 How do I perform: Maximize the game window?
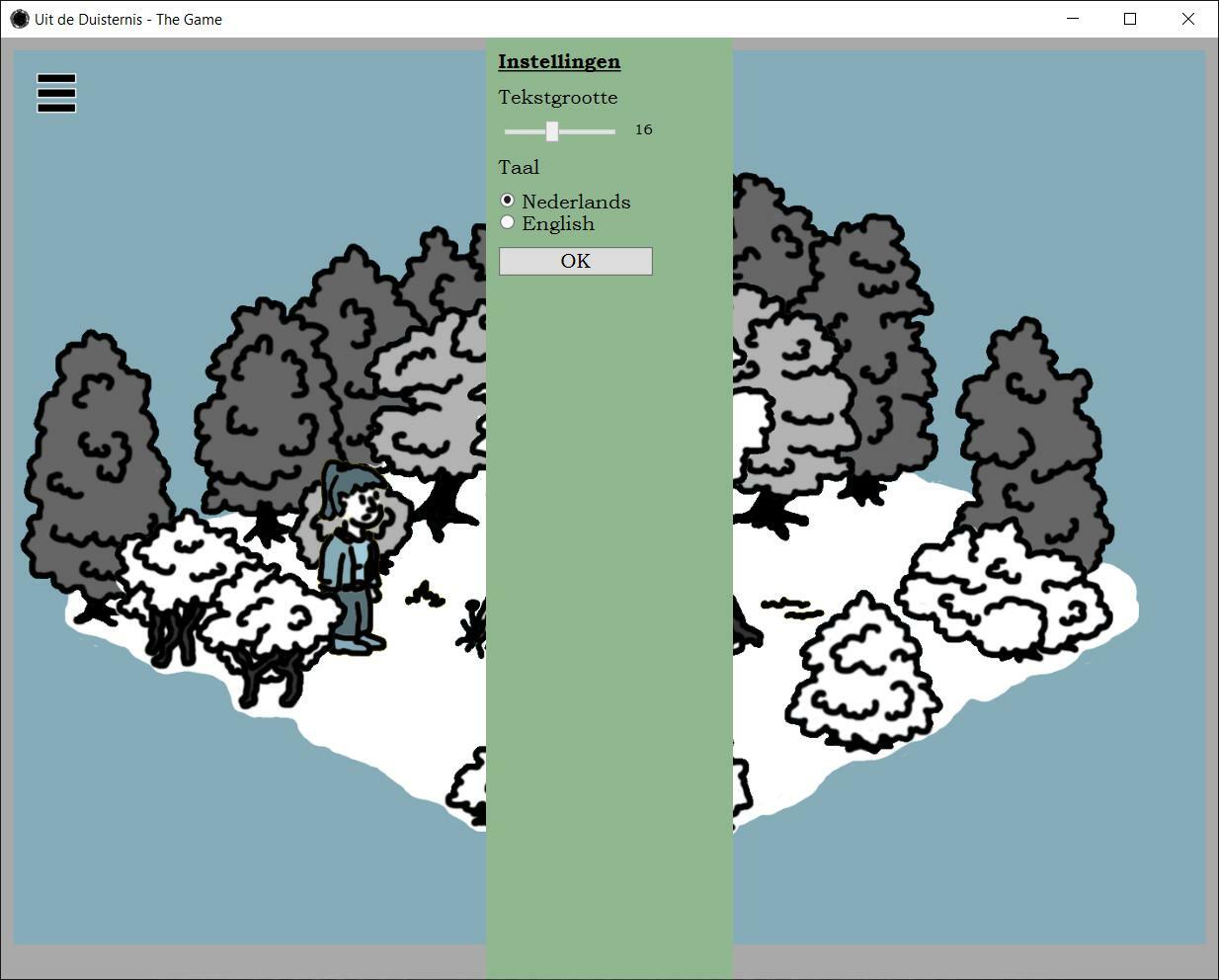click(x=1130, y=19)
